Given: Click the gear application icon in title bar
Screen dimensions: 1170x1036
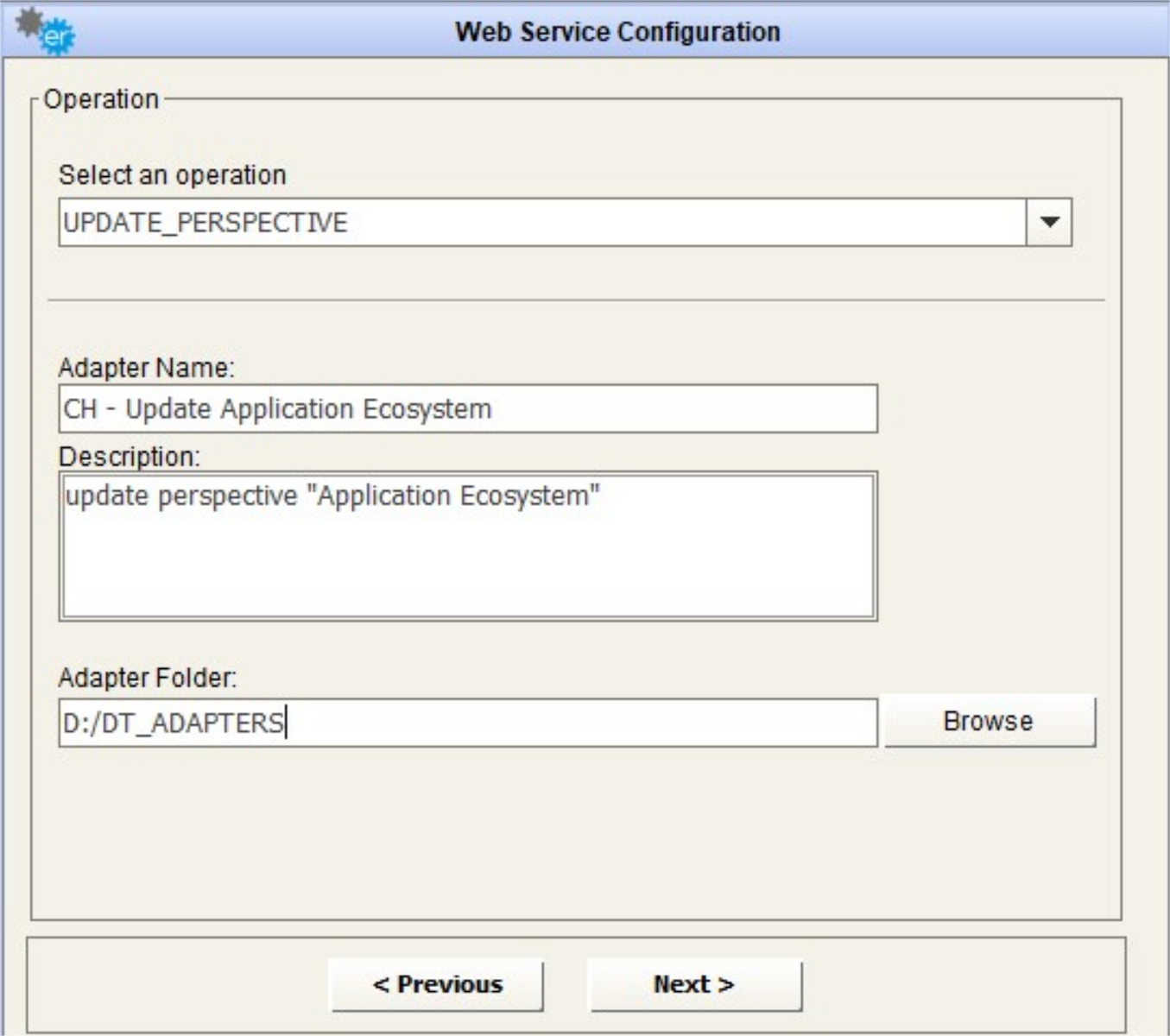Looking at the screenshot, I should tap(45, 31).
